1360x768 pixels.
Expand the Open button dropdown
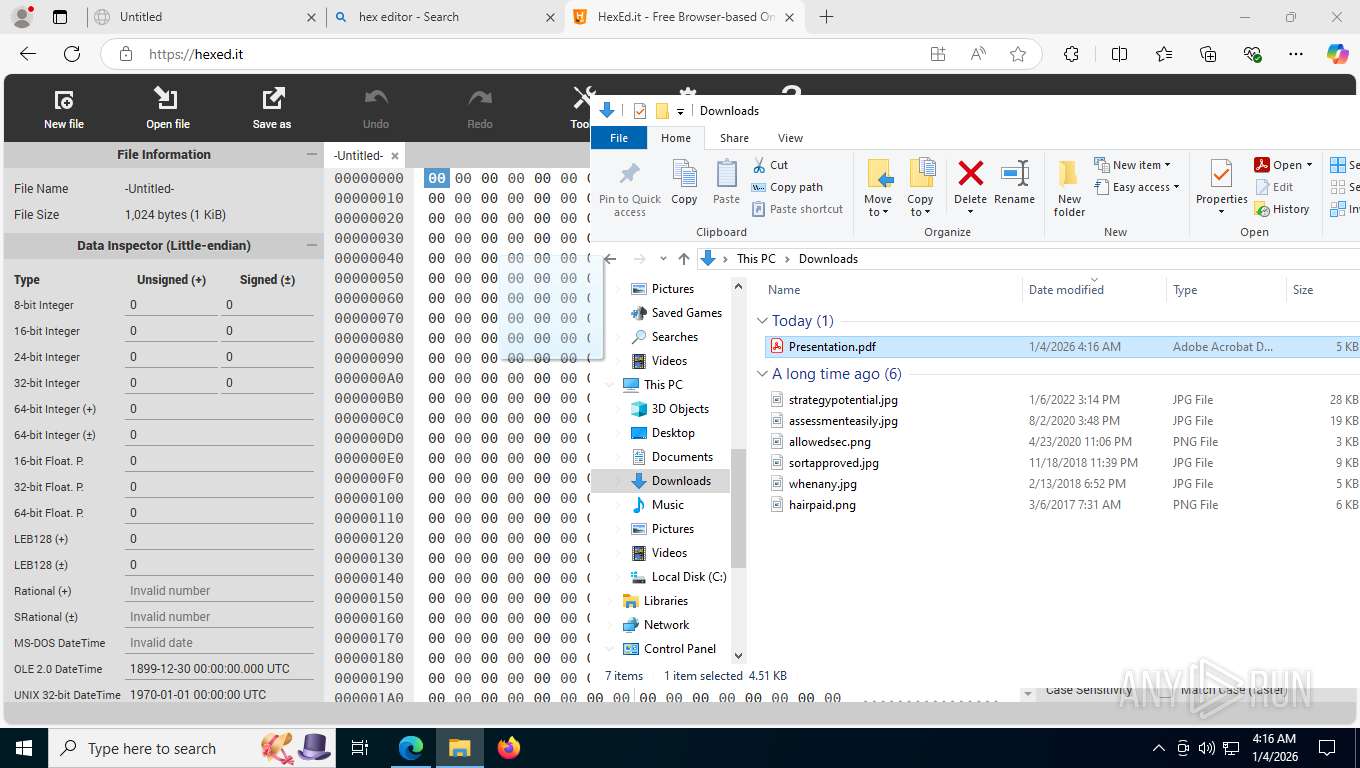(x=1309, y=165)
